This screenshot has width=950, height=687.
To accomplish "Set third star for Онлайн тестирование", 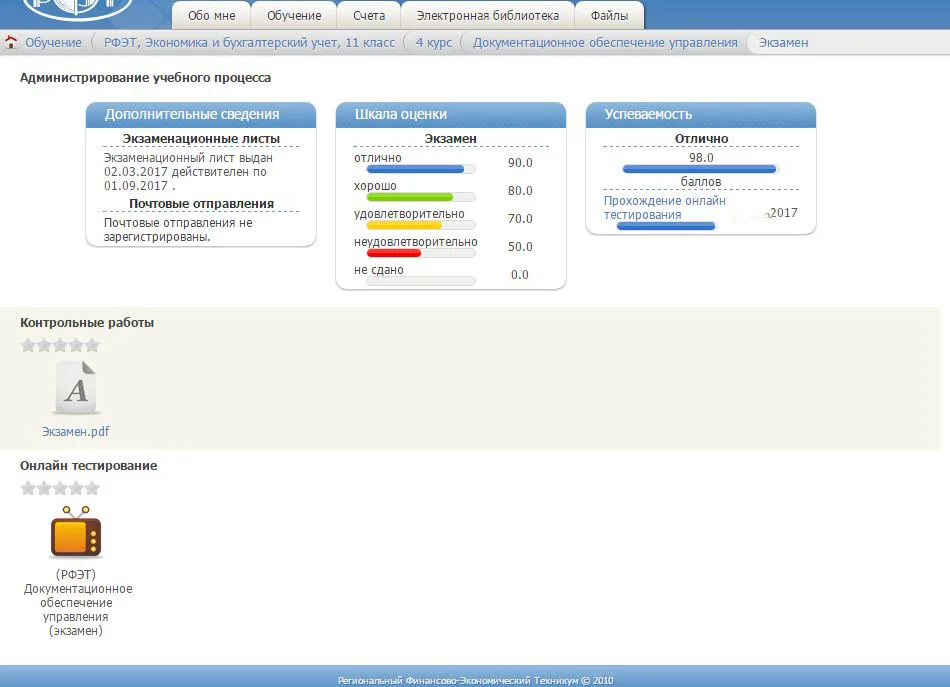I will coord(60,488).
